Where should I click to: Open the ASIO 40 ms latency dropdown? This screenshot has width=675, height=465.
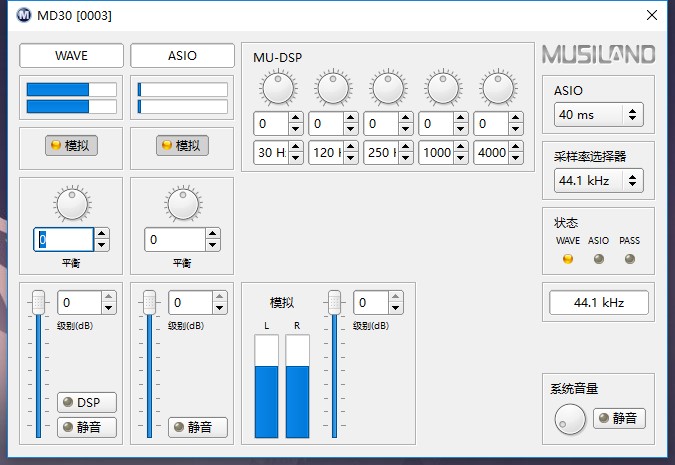coord(598,114)
